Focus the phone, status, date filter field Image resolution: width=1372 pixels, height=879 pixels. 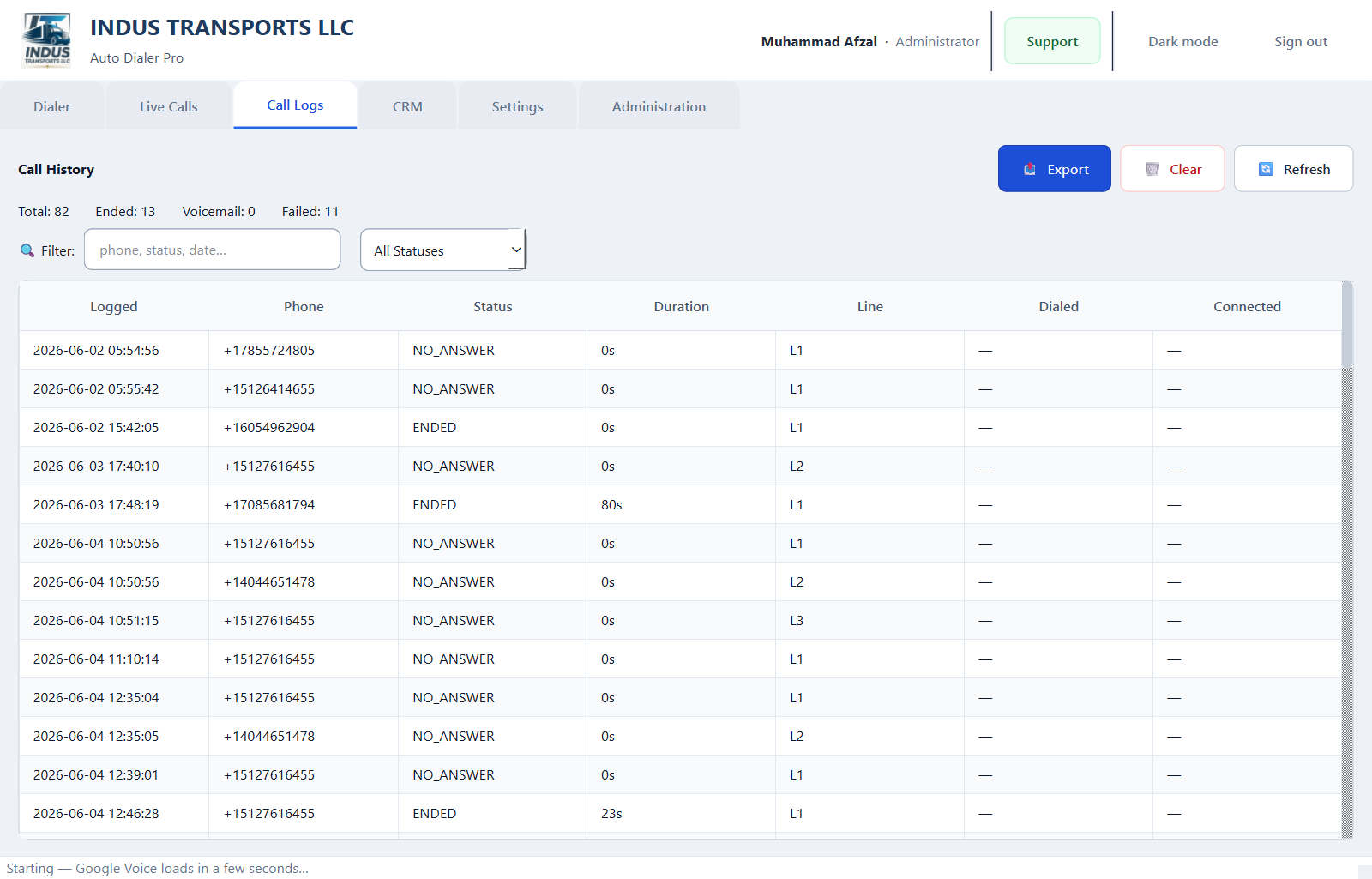(x=213, y=250)
